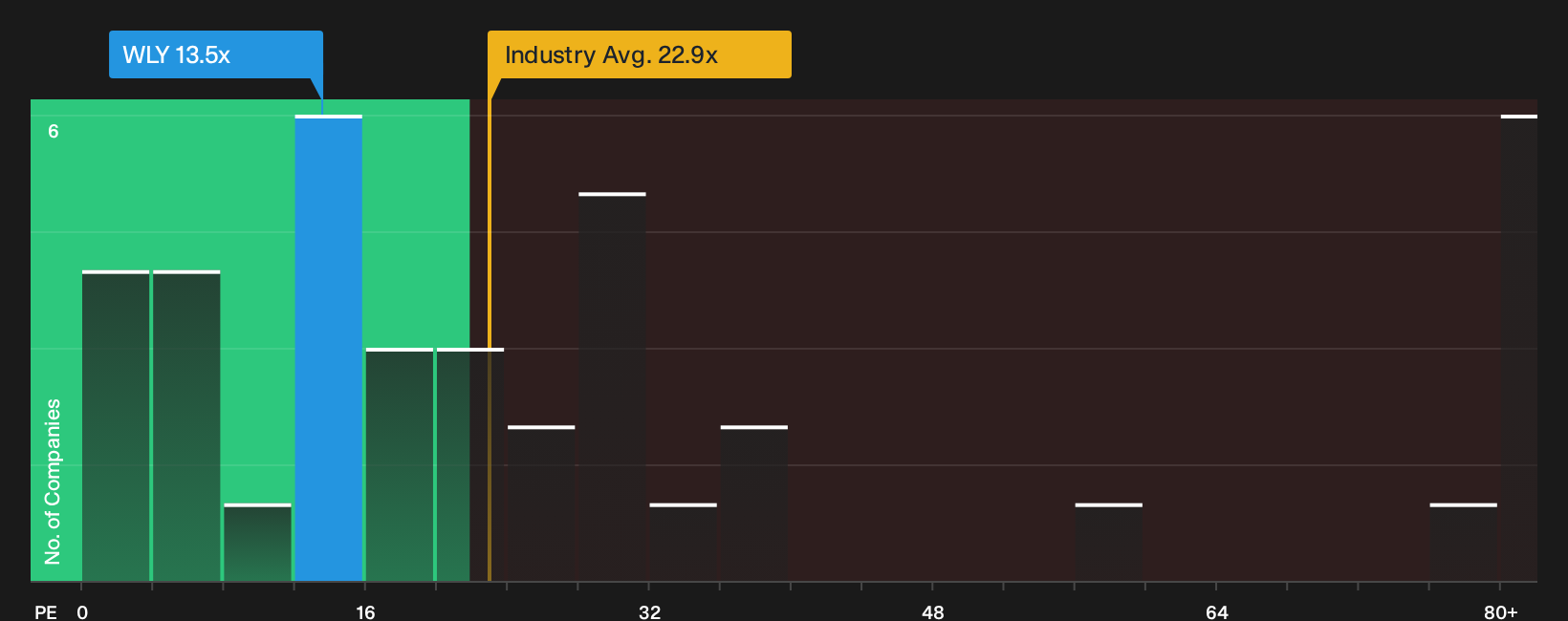The height and width of the screenshot is (621, 1568).
Task: Click the "6" y-axis value
Action: pyautogui.click(x=54, y=131)
